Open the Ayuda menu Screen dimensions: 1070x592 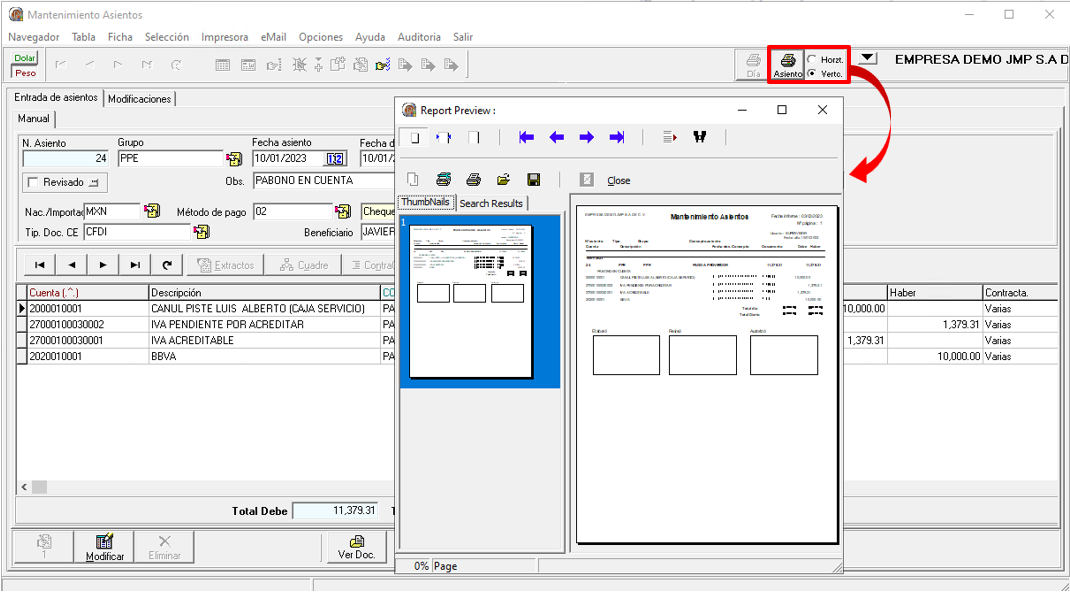point(370,37)
